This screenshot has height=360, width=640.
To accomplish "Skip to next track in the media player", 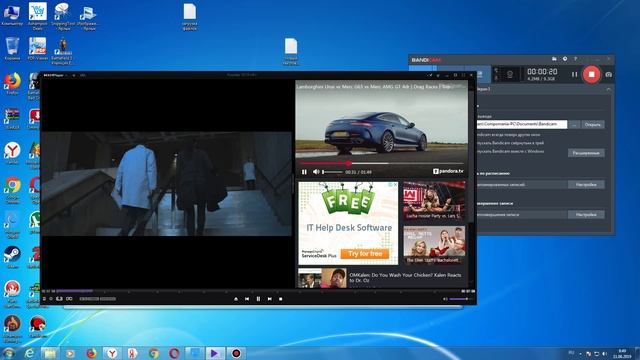I will point(269,299).
